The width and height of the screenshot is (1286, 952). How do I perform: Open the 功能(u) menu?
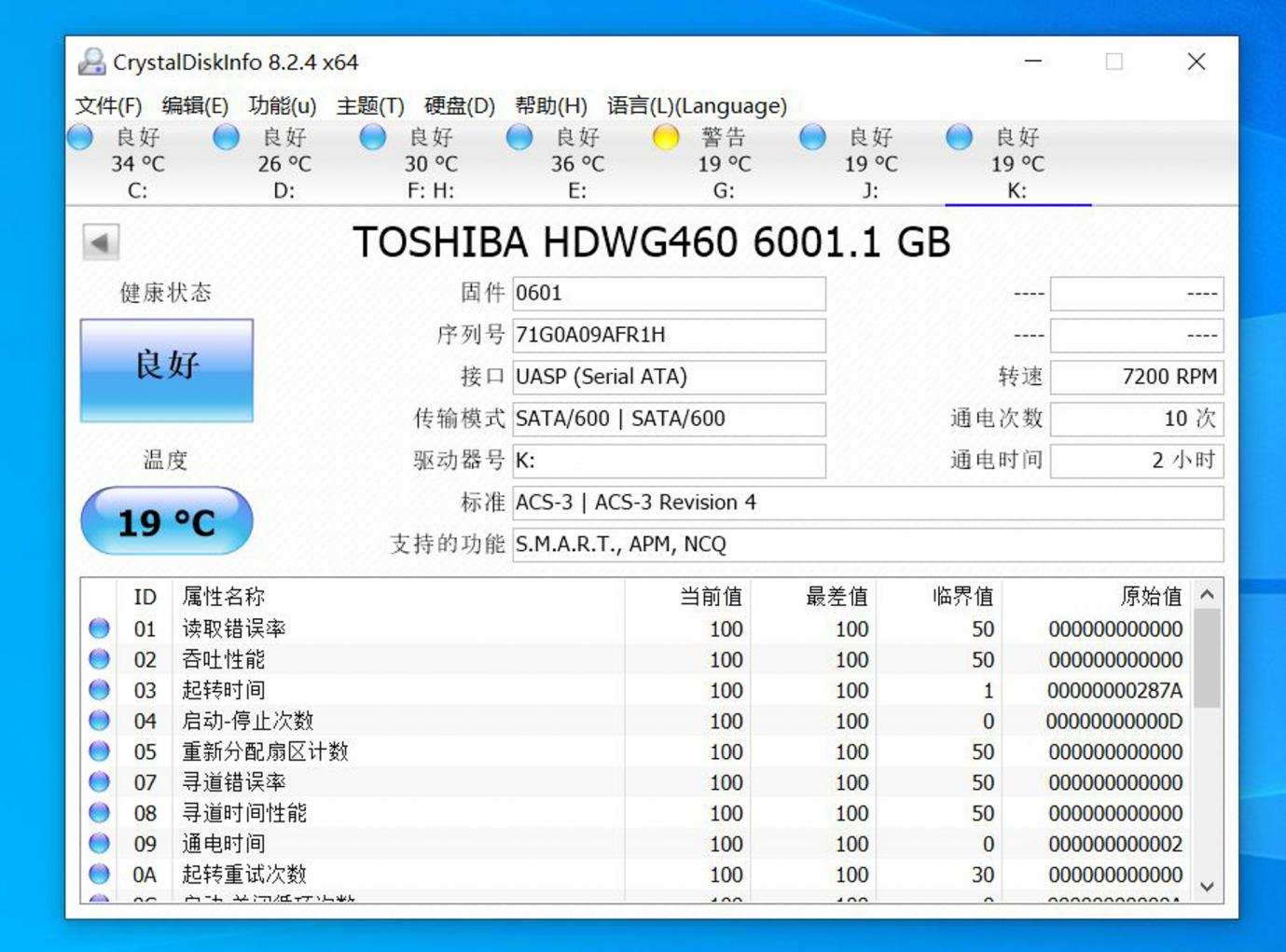tap(283, 106)
